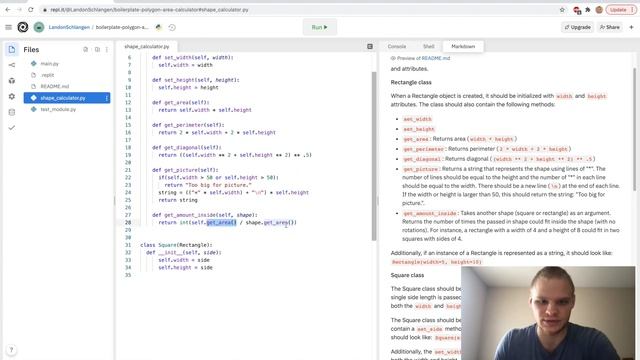This screenshot has width=640, height=360.
Task: Open the Packages cube sidebar icon
Action: [11, 81]
